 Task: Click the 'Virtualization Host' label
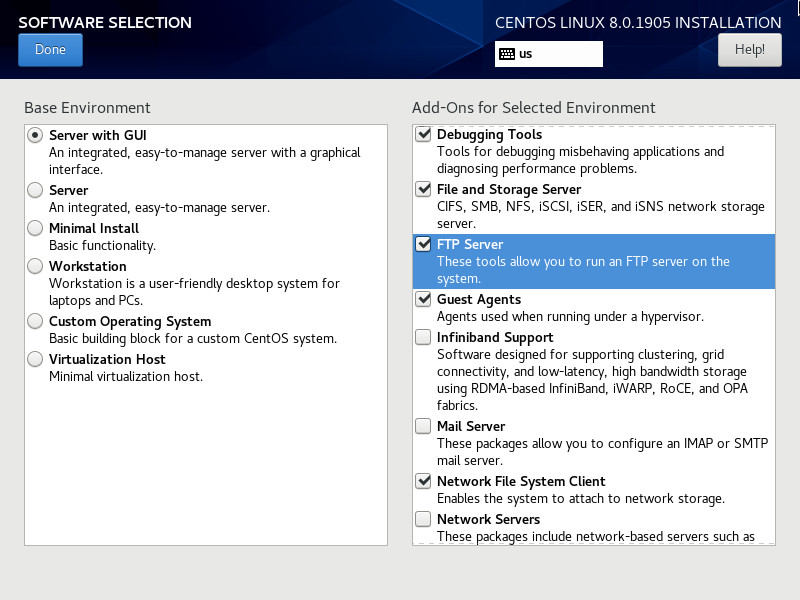pos(107,359)
